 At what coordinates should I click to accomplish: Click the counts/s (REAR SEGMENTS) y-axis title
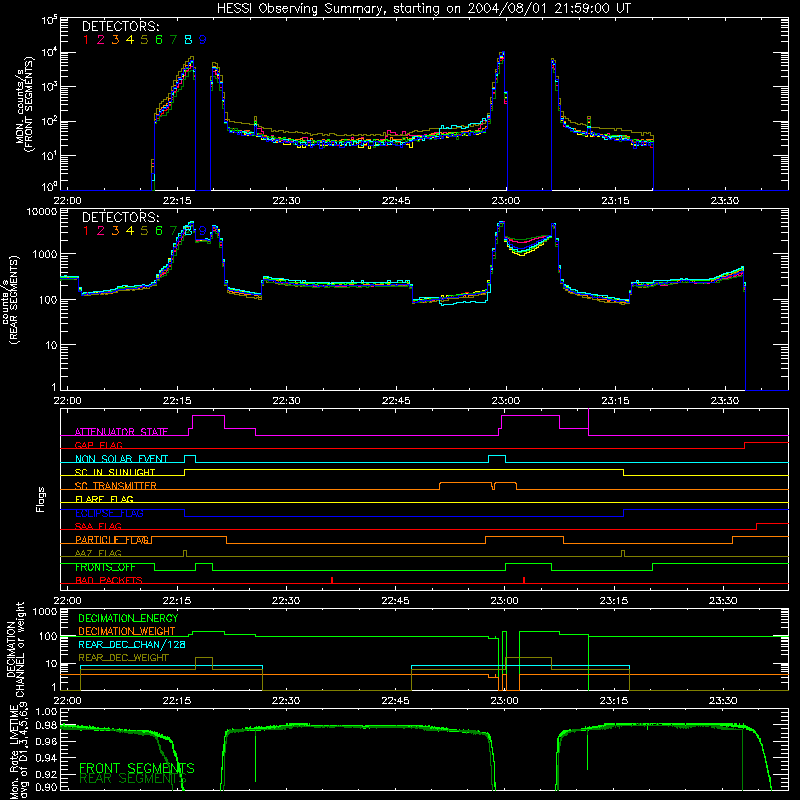[11, 299]
